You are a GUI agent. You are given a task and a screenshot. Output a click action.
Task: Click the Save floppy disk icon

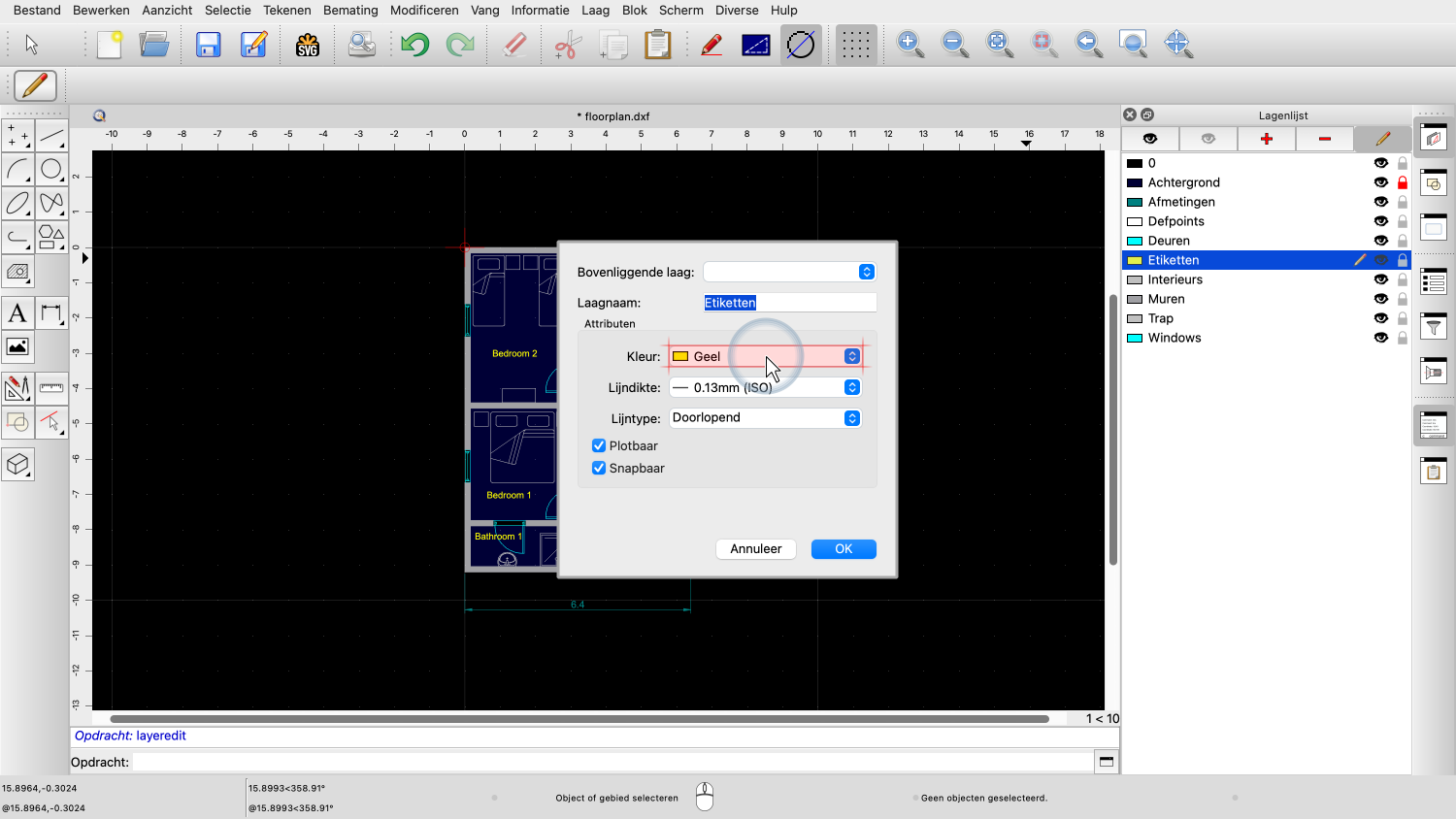click(208, 45)
